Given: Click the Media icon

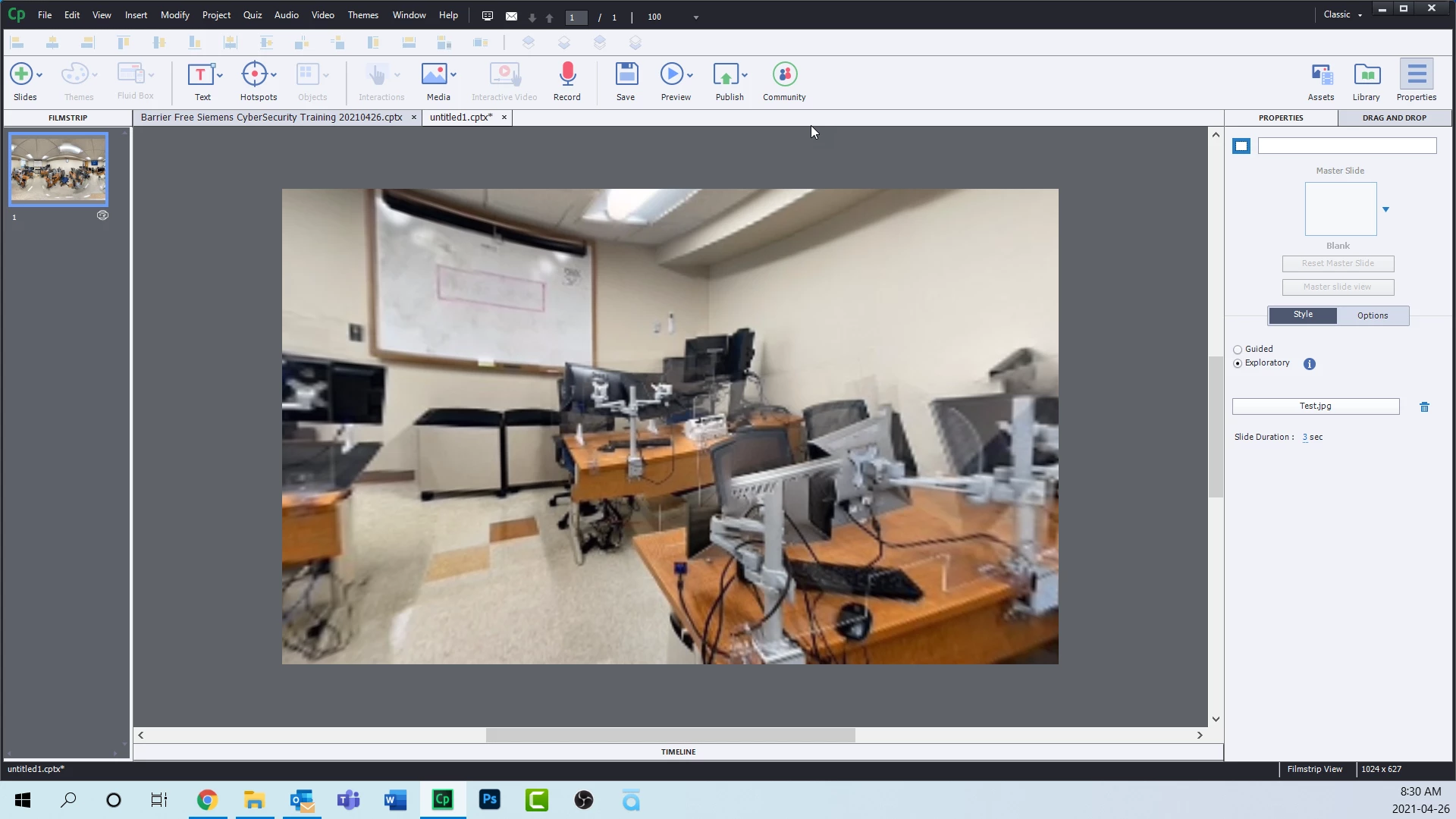Looking at the screenshot, I should coord(435,74).
